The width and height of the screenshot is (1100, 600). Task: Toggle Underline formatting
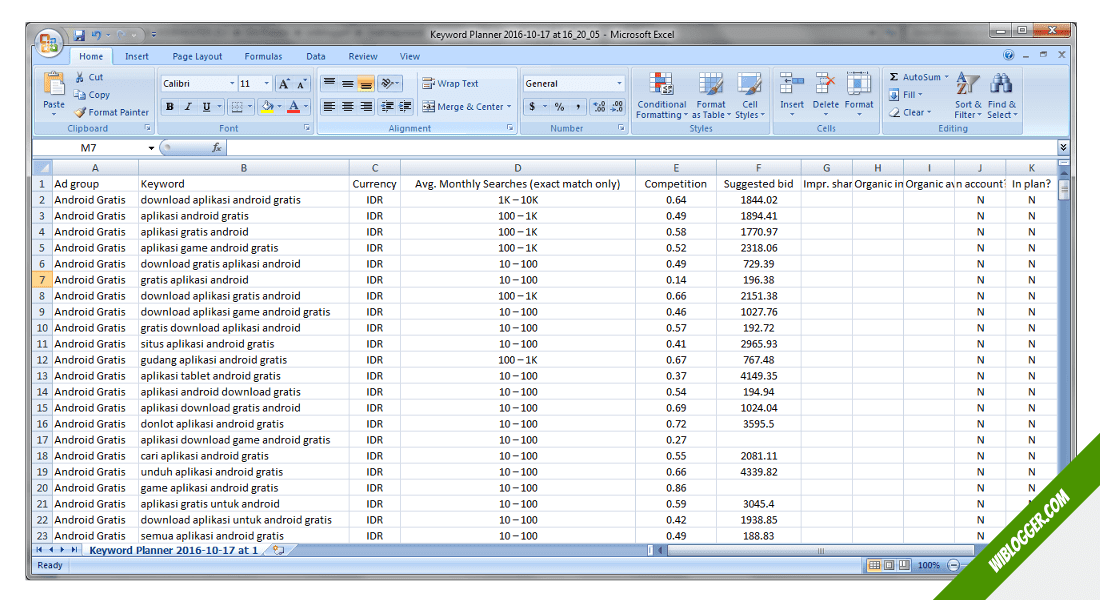(206, 107)
